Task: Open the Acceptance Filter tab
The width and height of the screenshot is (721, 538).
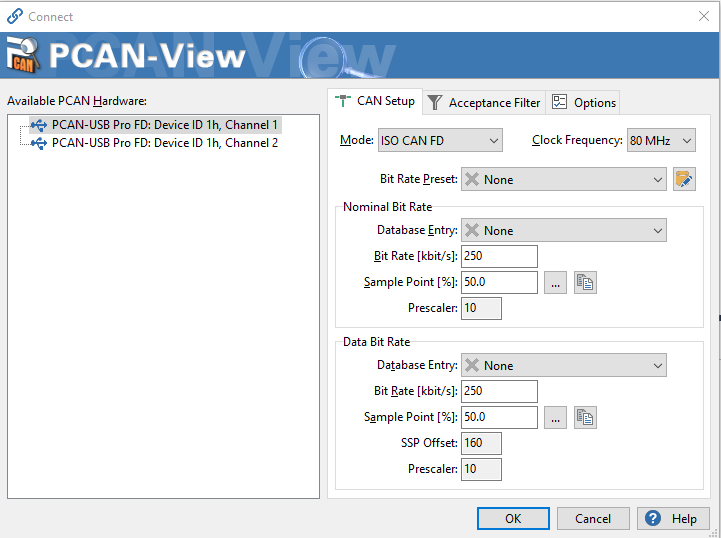Action: tap(484, 103)
